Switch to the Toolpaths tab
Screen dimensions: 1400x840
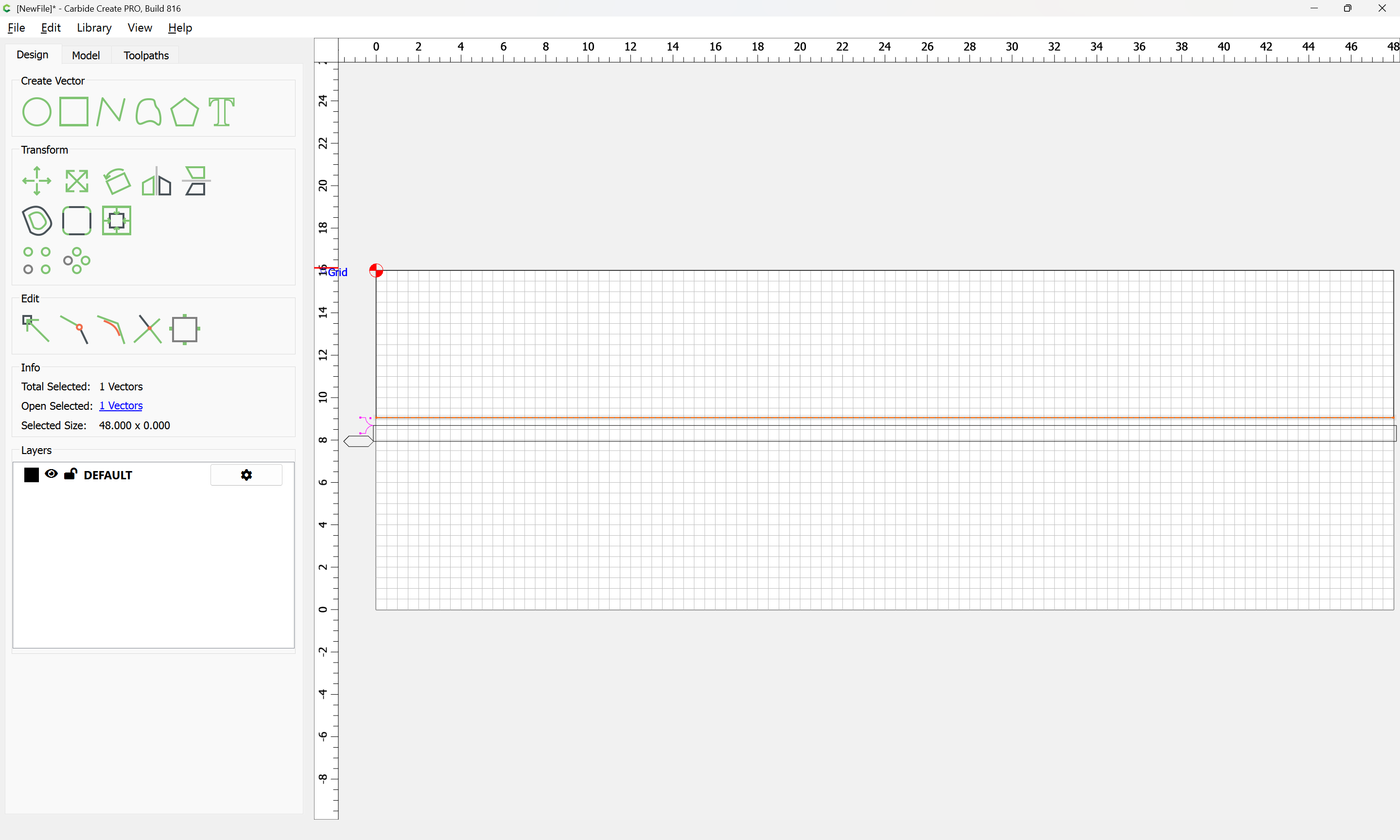(x=146, y=55)
